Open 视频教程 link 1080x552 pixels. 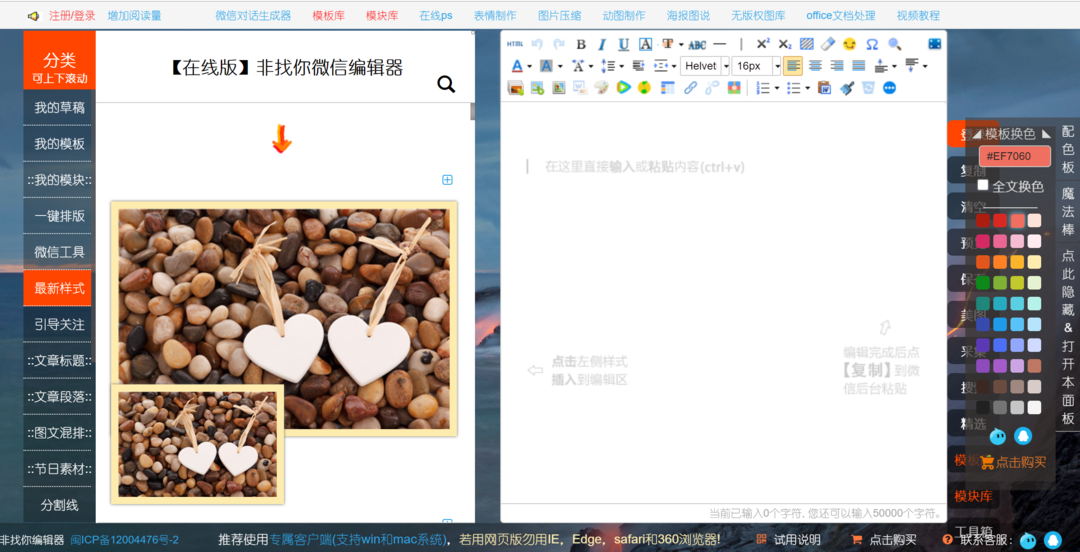click(918, 15)
